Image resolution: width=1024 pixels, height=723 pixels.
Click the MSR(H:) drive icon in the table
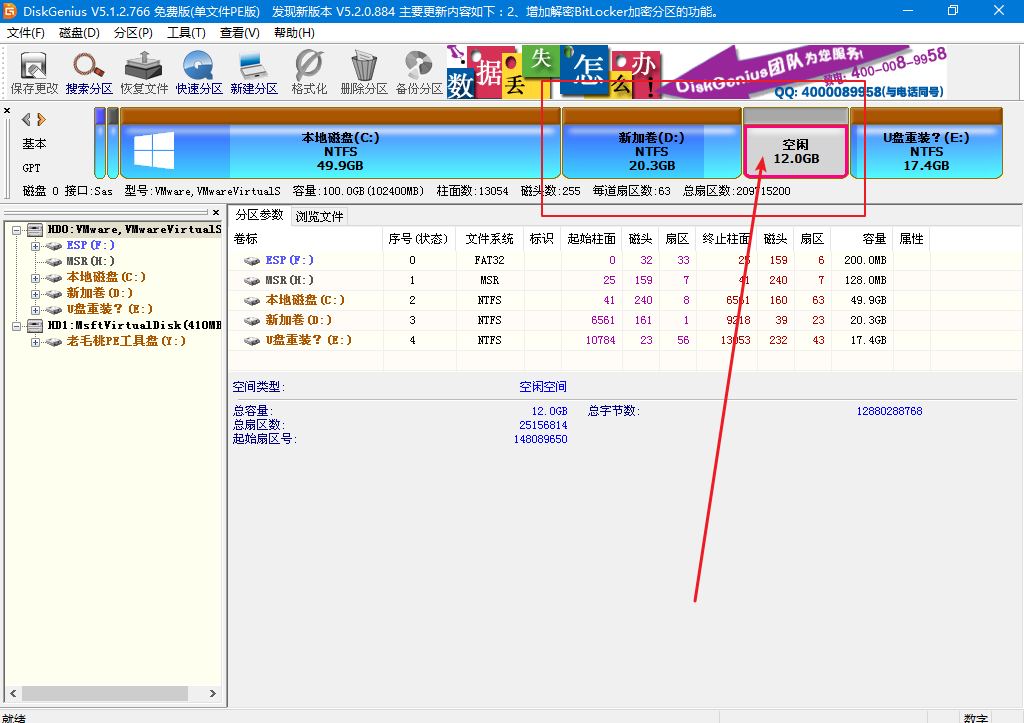click(x=252, y=280)
